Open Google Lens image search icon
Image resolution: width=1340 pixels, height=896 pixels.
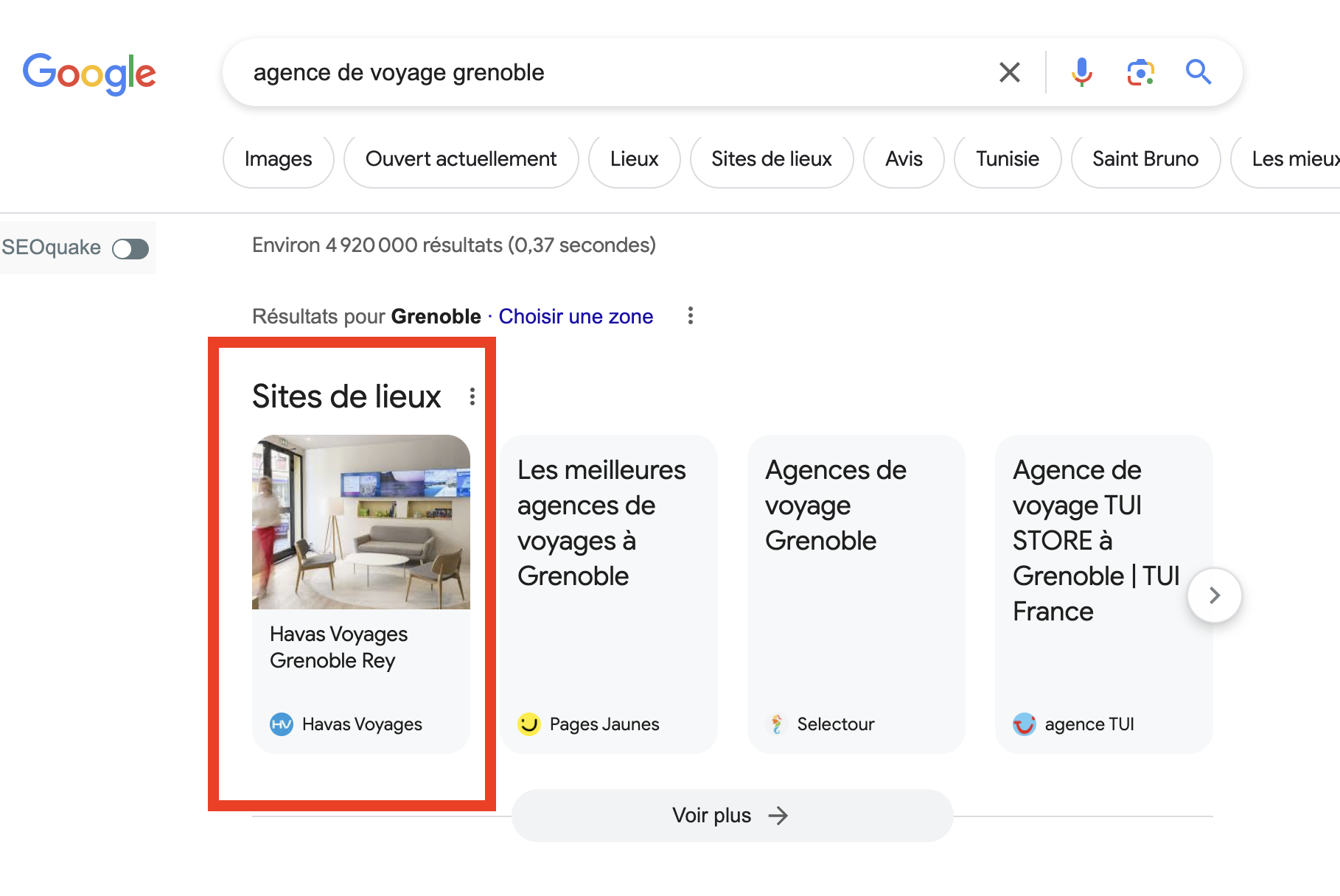coord(1140,72)
